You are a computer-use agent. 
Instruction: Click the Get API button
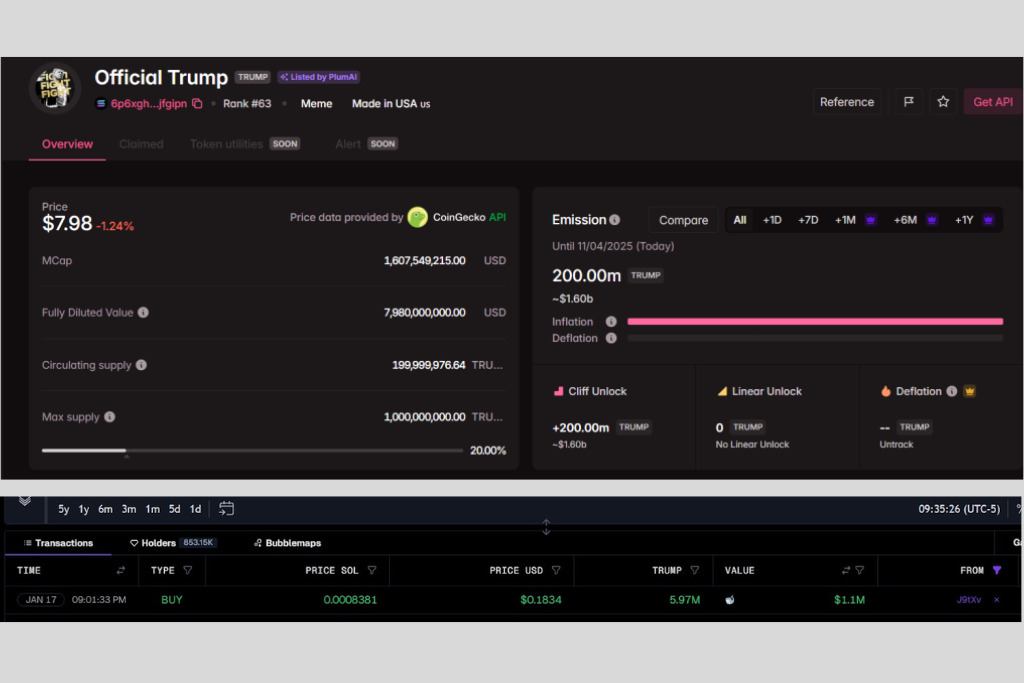click(993, 101)
